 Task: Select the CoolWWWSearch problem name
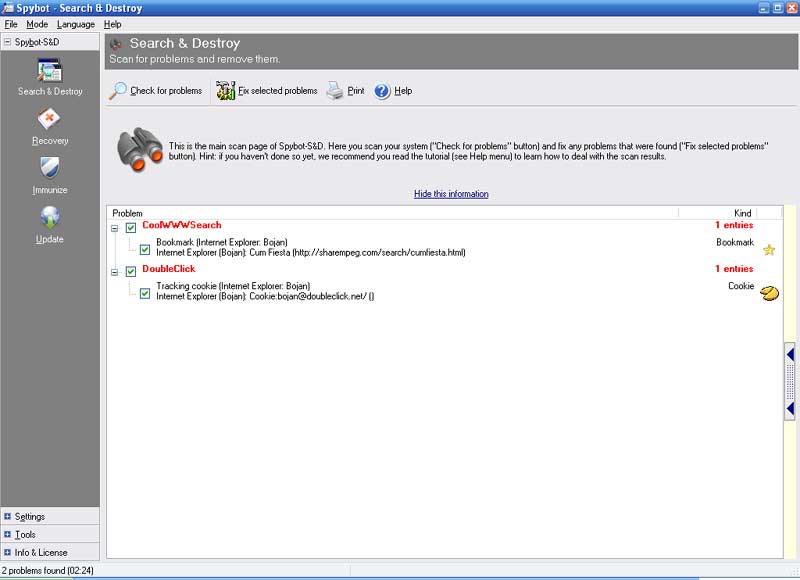(x=182, y=225)
